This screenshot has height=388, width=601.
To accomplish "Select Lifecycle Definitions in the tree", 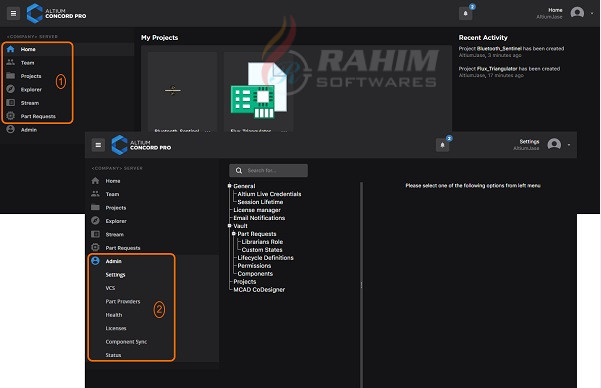I will point(265,258).
